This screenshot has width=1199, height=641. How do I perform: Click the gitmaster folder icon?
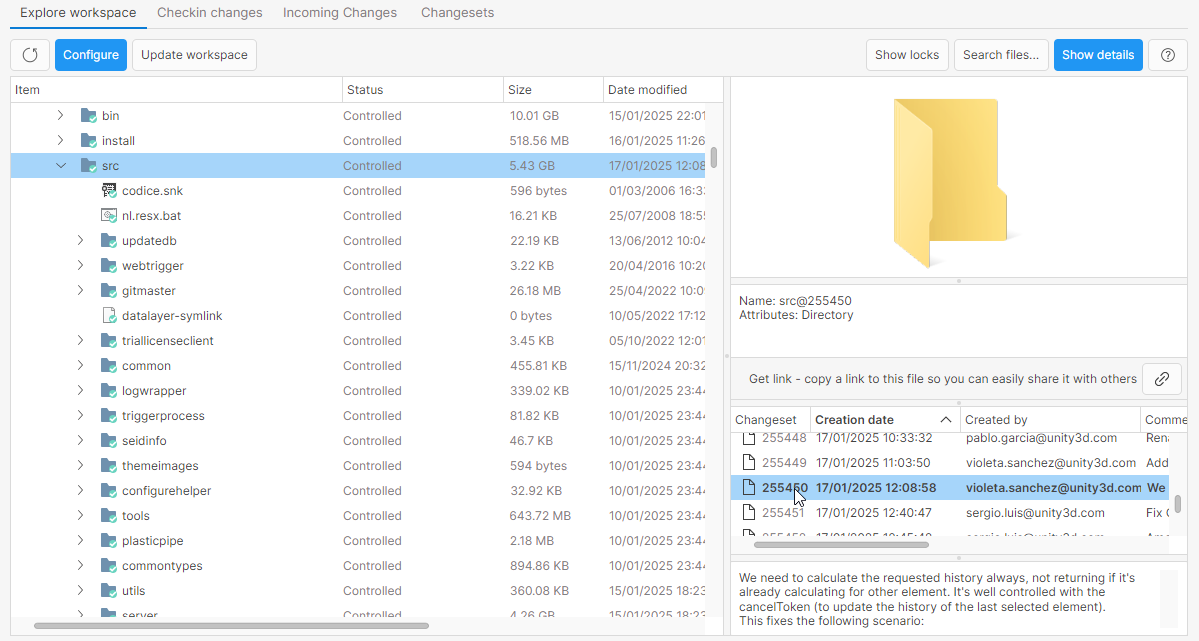pyautogui.click(x=109, y=291)
